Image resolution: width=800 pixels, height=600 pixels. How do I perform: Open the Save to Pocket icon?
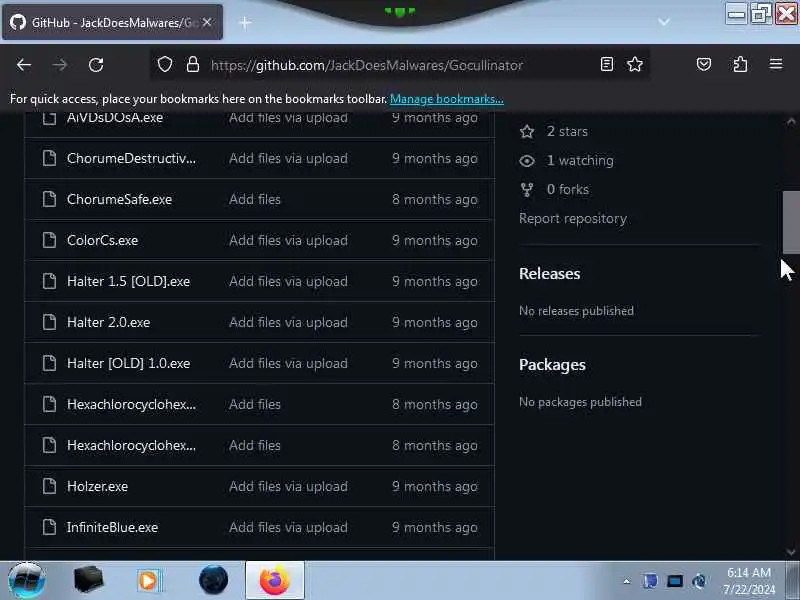coord(704,64)
